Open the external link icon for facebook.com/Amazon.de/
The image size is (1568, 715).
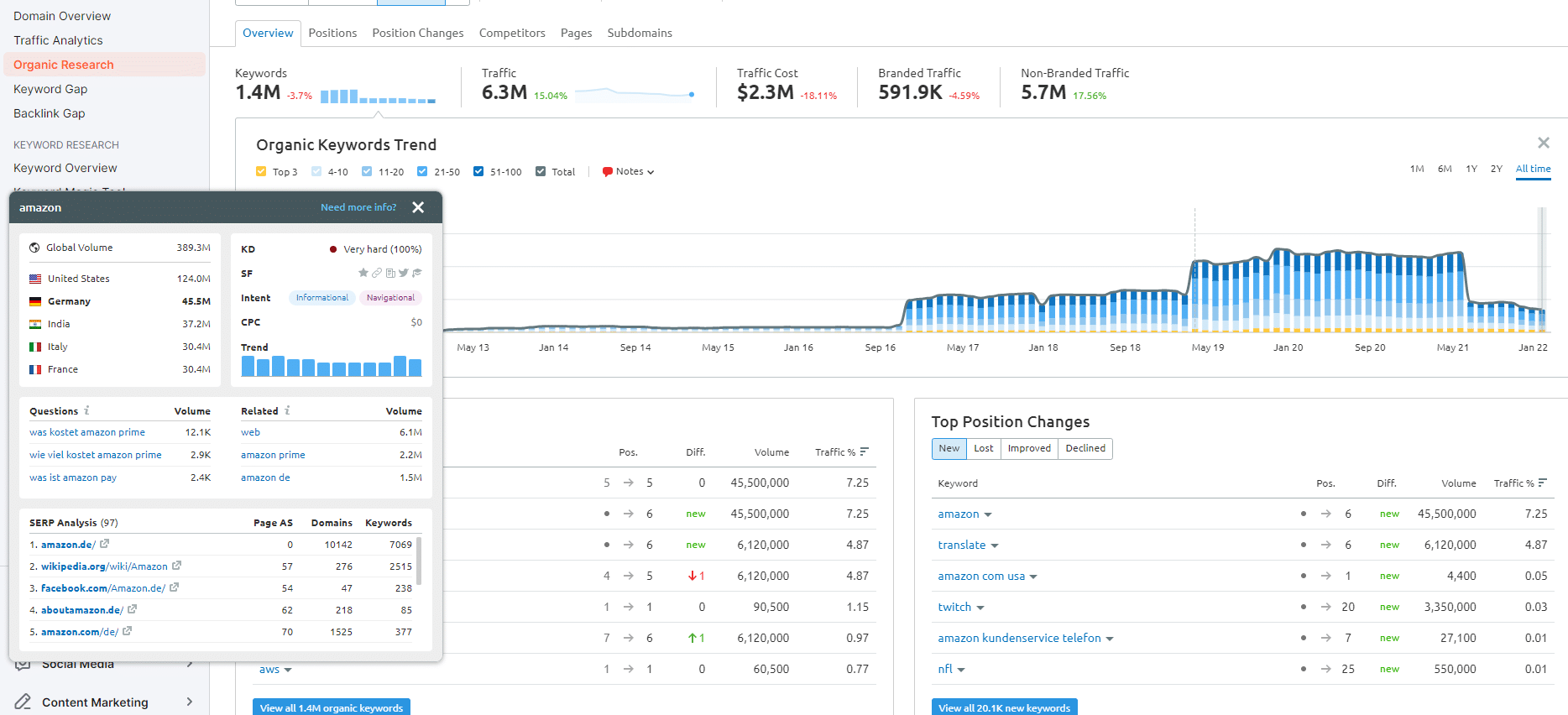(175, 587)
